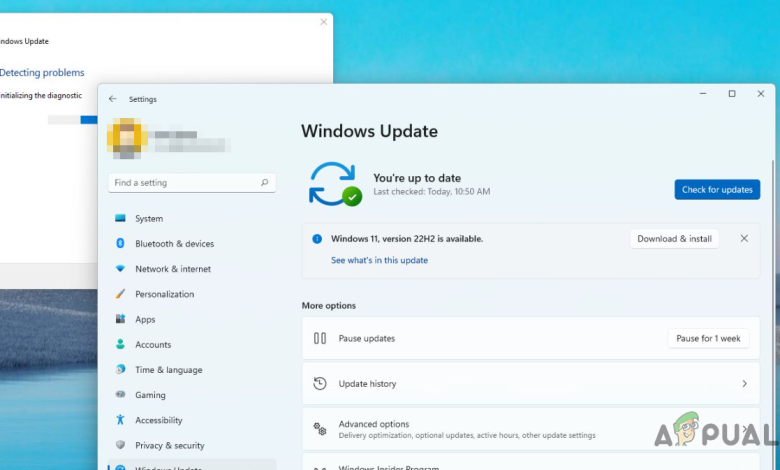This screenshot has height=470, width=780.
Task: Open Gaming settings category
Action: coord(192,395)
